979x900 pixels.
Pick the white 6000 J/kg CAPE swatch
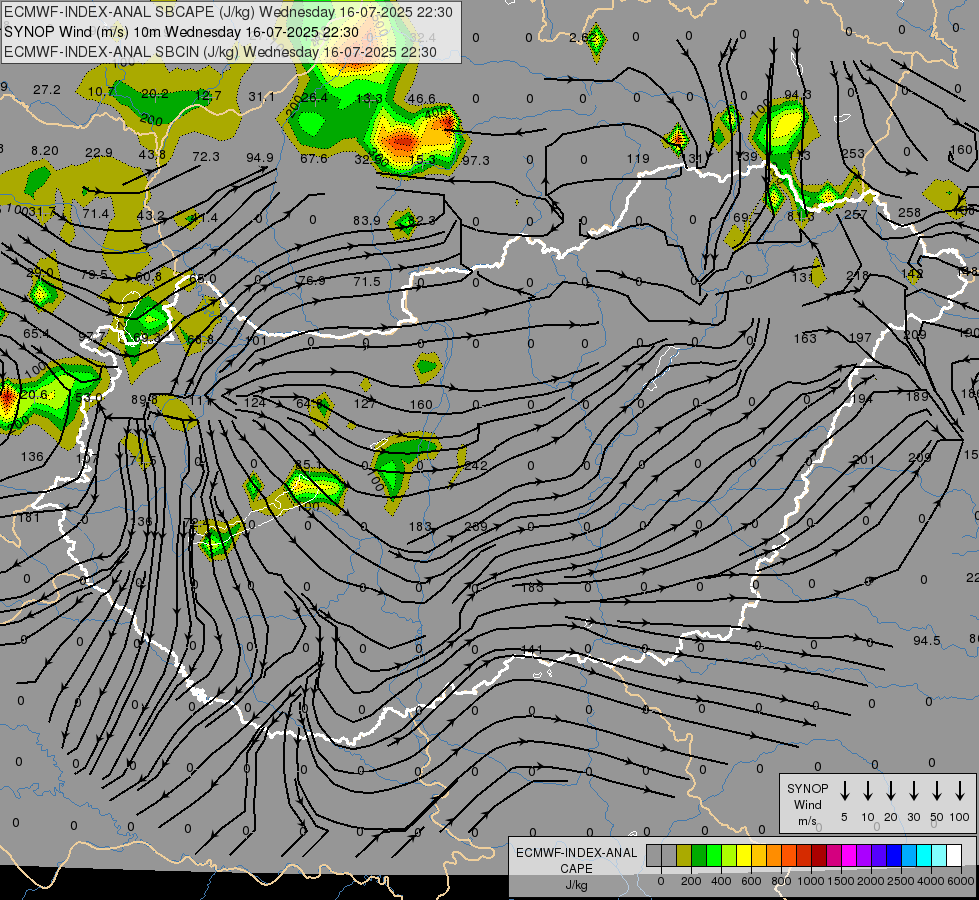pos(954,856)
